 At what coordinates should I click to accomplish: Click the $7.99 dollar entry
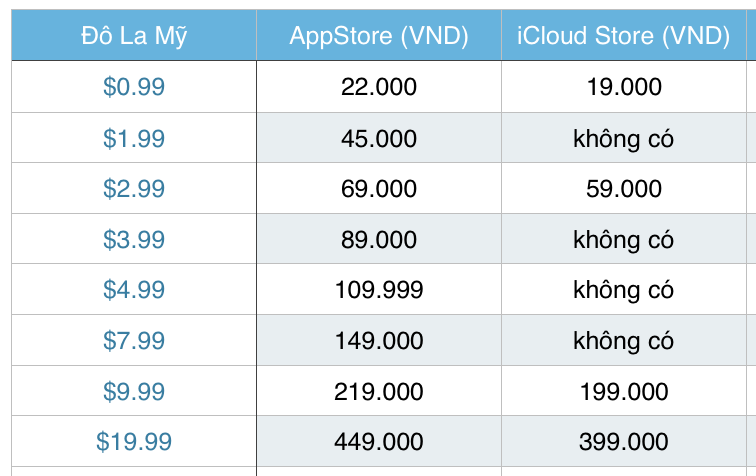[x=134, y=341]
